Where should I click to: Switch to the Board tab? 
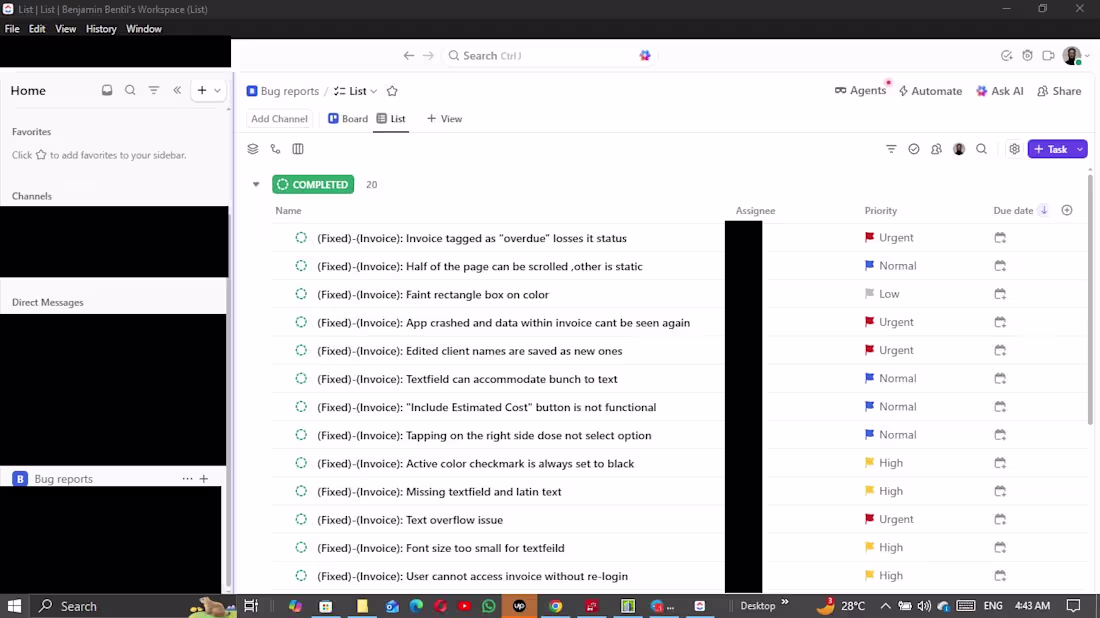coord(348,119)
